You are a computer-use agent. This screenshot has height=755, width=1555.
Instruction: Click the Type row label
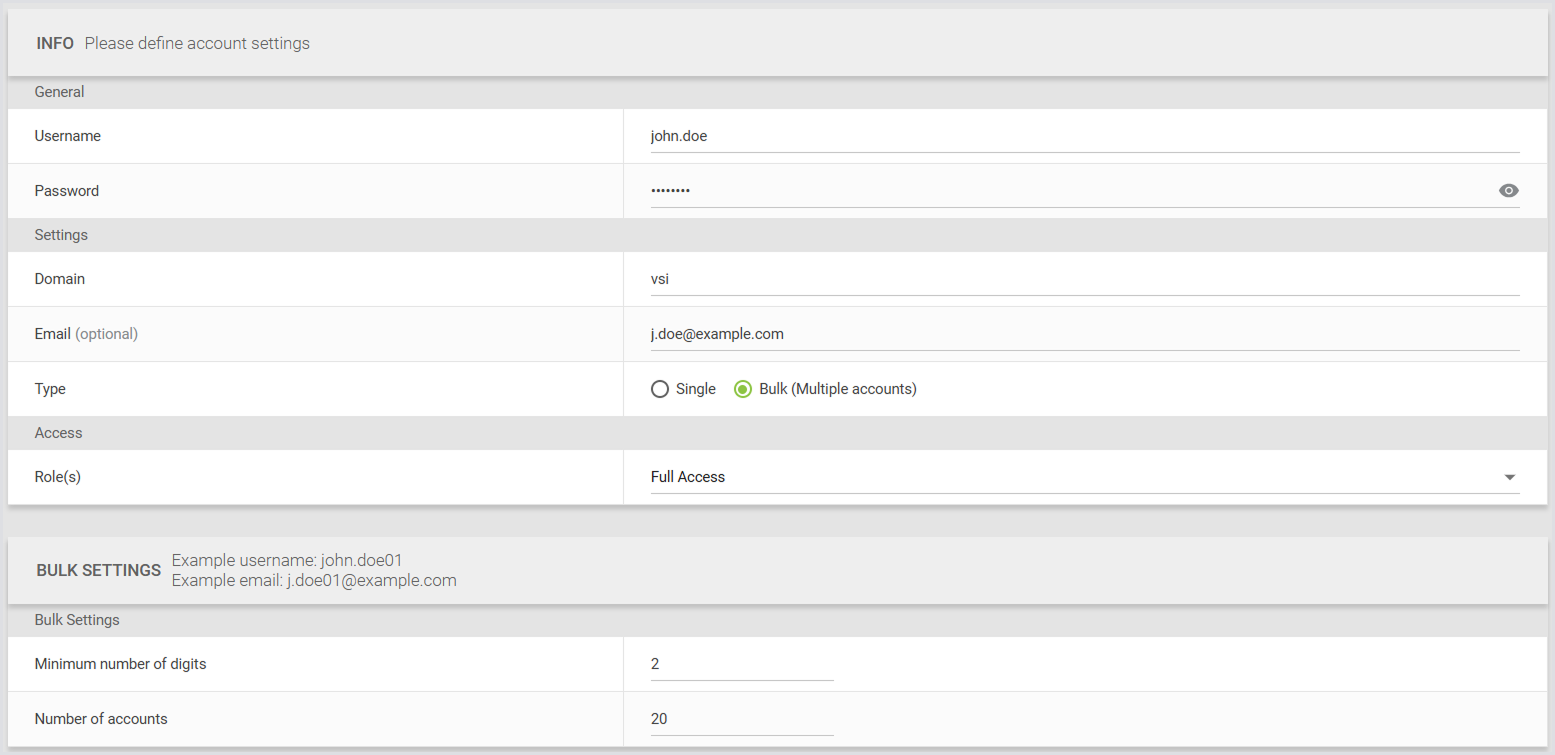(50, 389)
